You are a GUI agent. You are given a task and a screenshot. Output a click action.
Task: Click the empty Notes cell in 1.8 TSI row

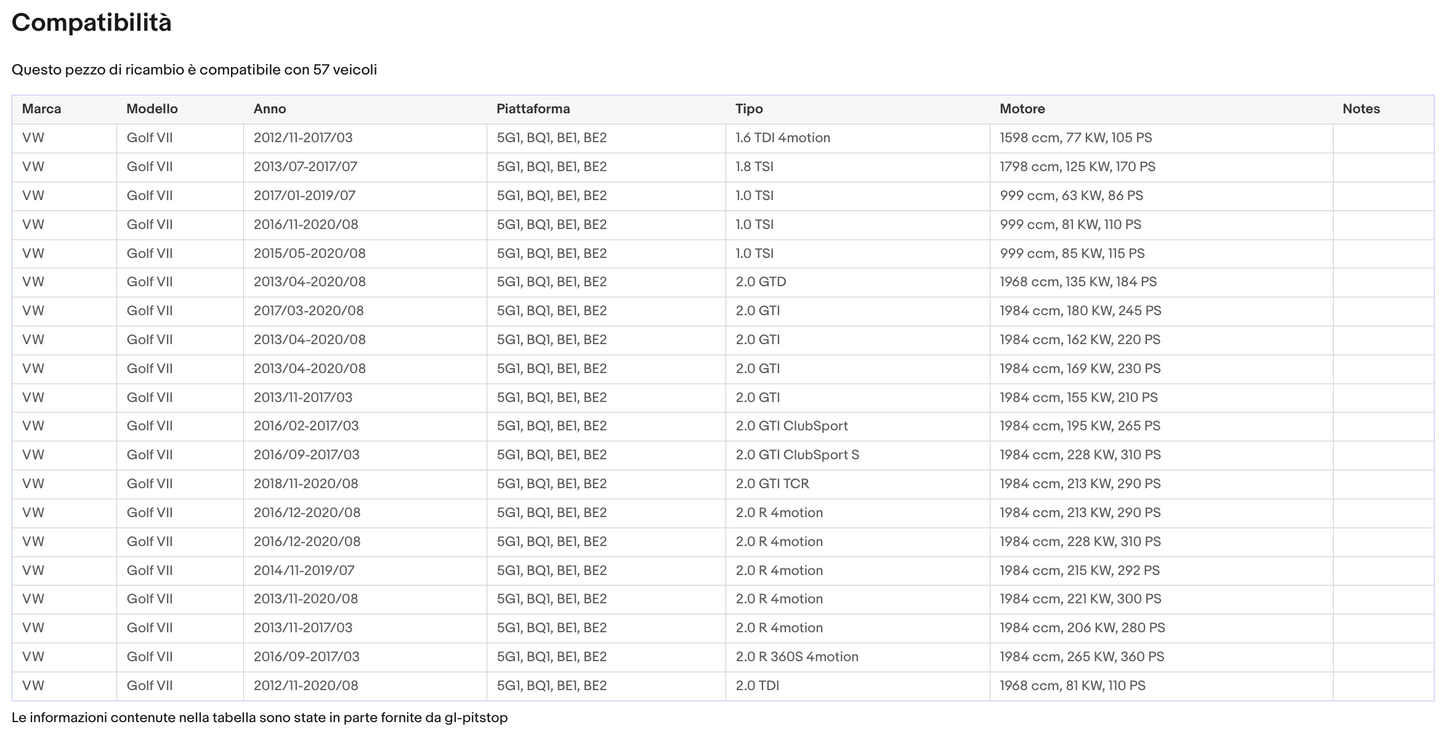click(x=1383, y=167)
